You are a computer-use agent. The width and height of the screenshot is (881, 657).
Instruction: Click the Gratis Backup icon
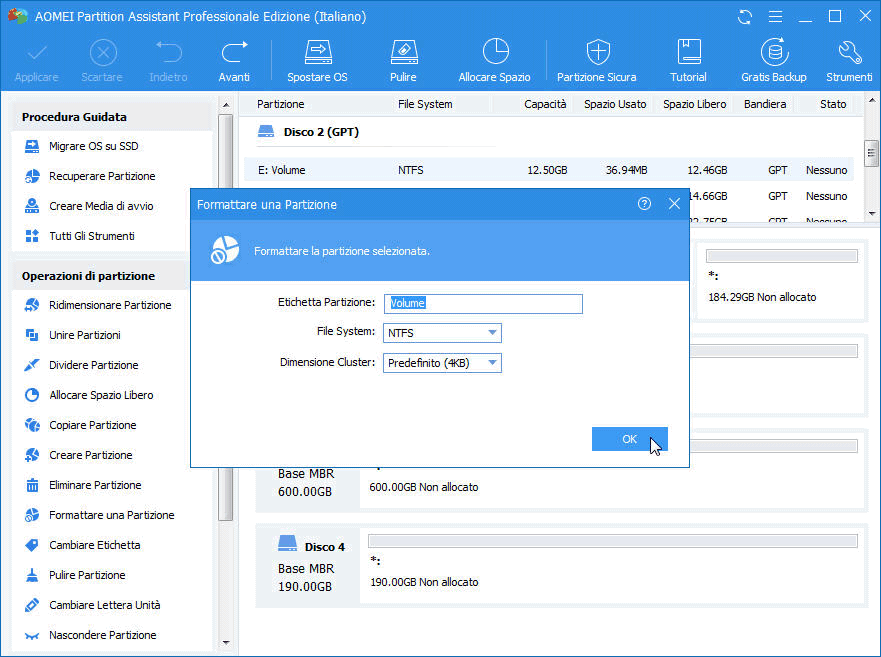pyautogui.click(x=773, y=60)
